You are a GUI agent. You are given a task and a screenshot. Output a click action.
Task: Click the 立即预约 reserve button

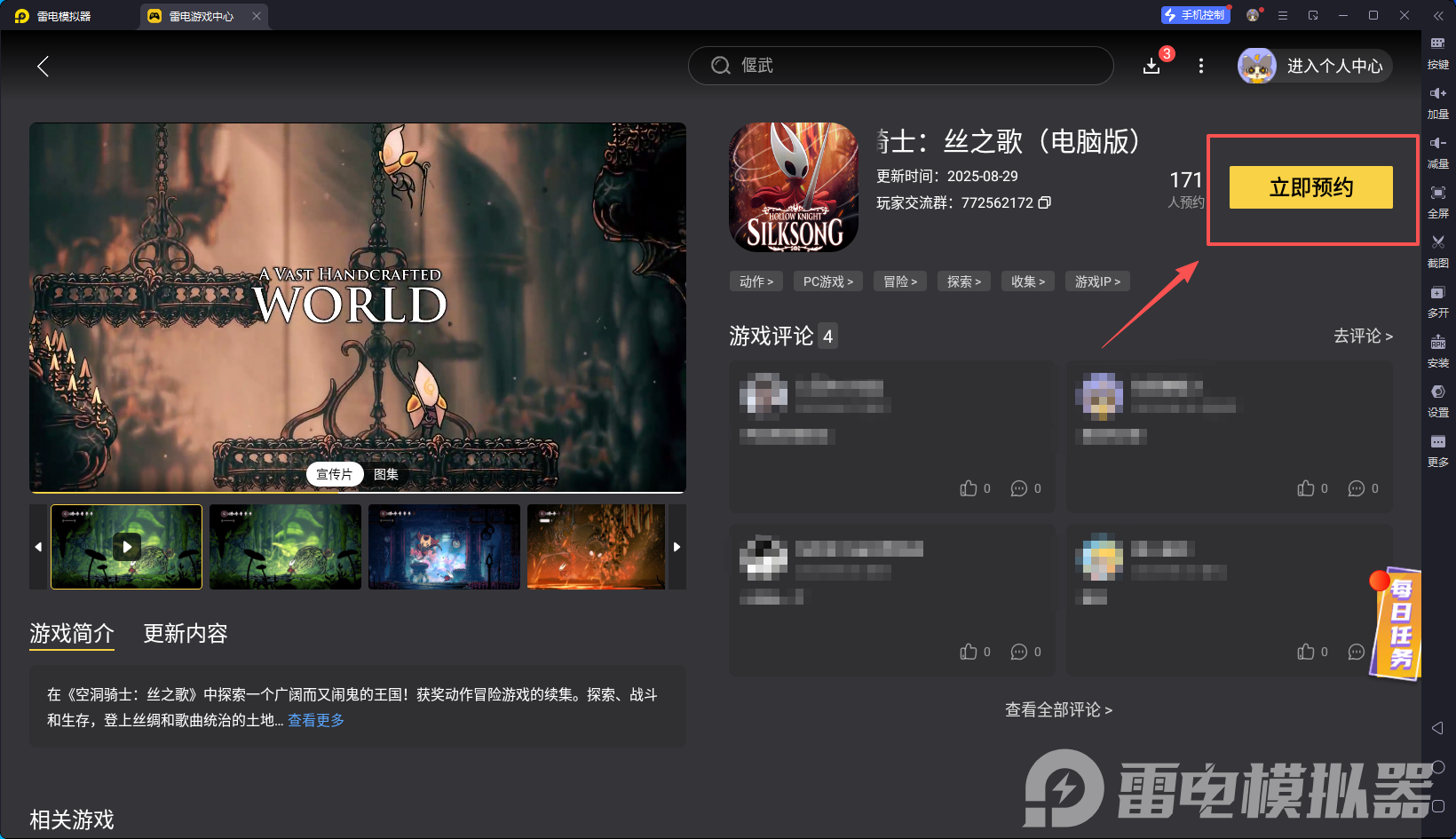point(1311,187)
